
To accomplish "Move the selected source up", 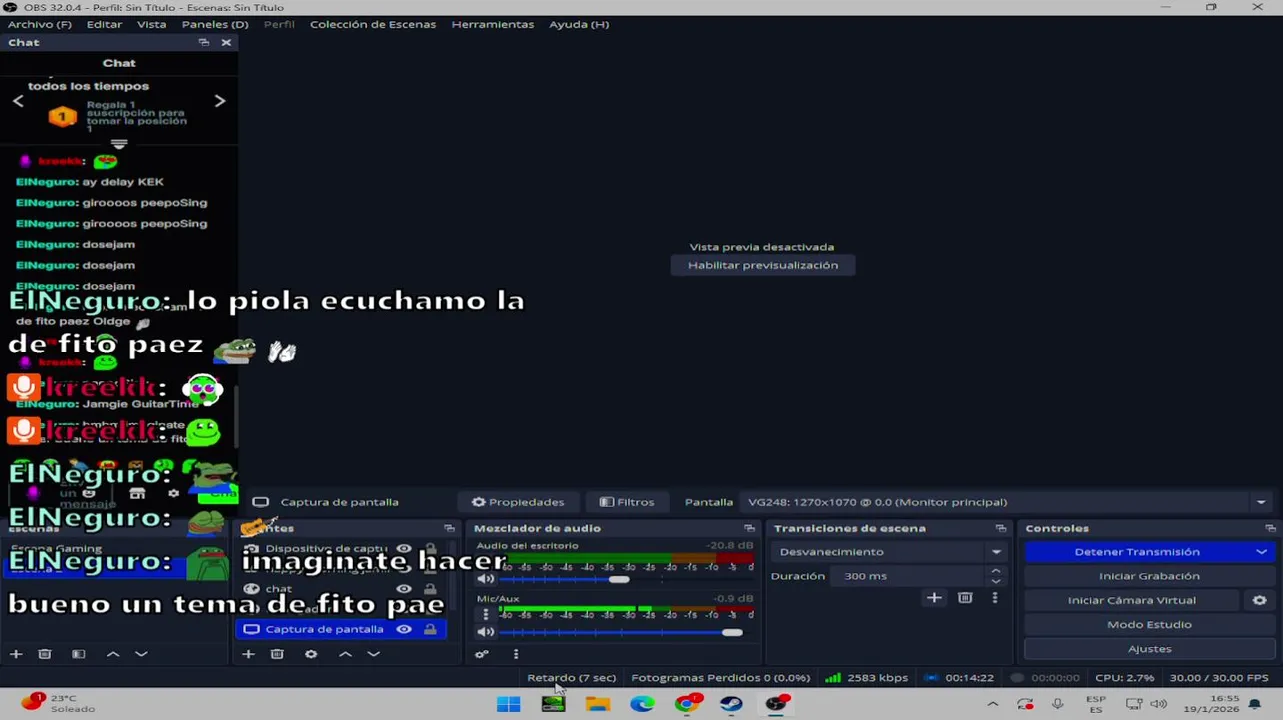I will click(x=345, y=654).
